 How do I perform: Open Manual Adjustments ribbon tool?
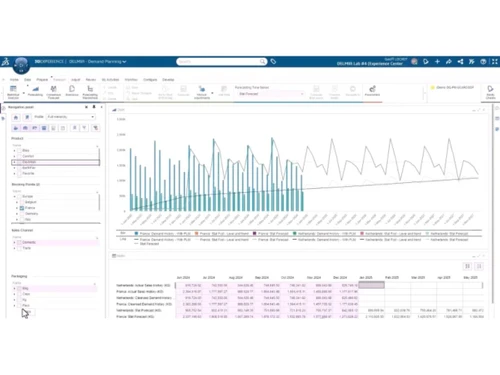(x=202, y=92)
